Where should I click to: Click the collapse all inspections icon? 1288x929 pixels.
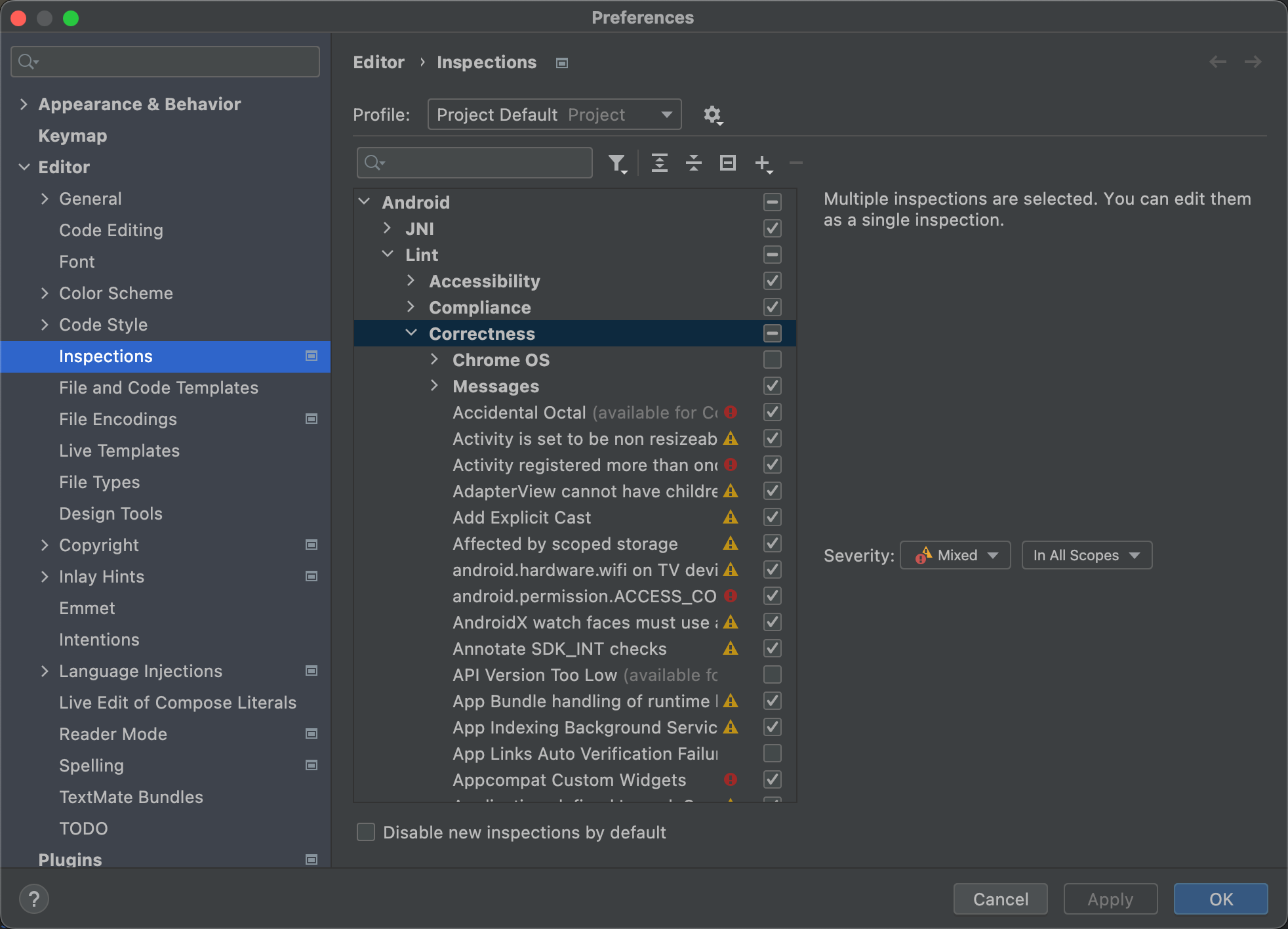pyautogui.click(x=694, y=163)
